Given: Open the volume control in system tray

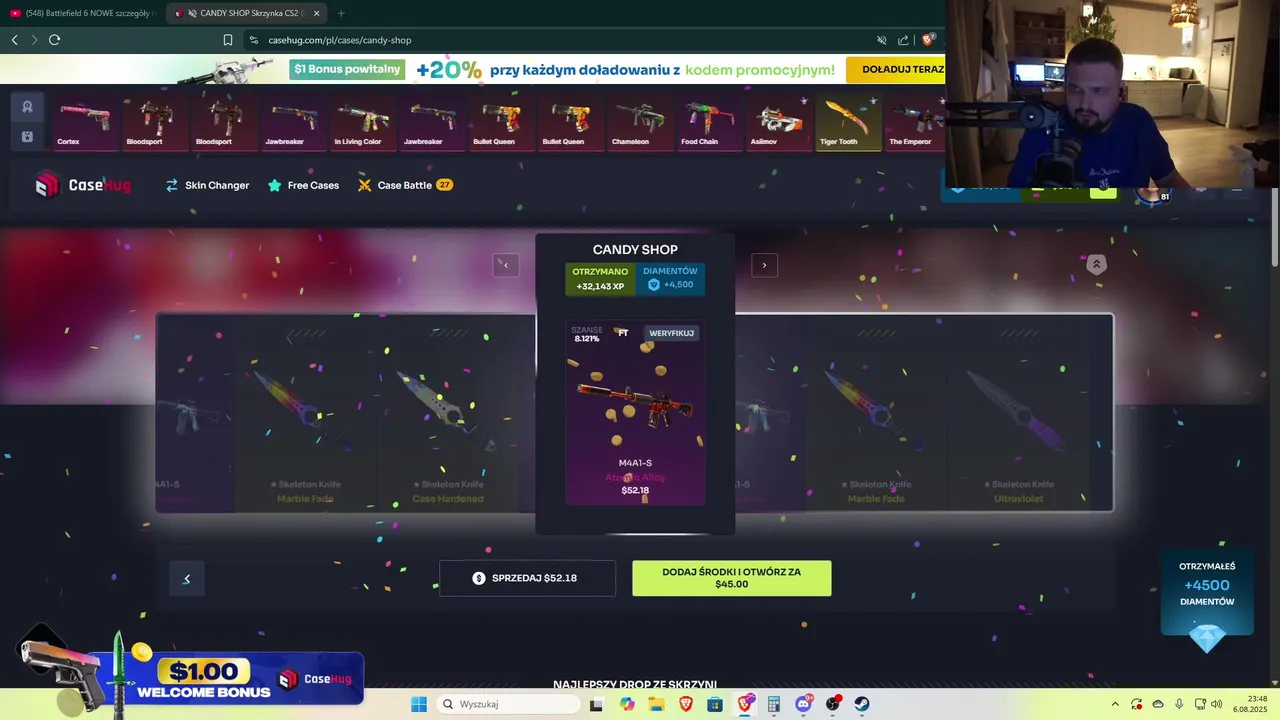Looking at the screenshot, I should click(1217, 704).
